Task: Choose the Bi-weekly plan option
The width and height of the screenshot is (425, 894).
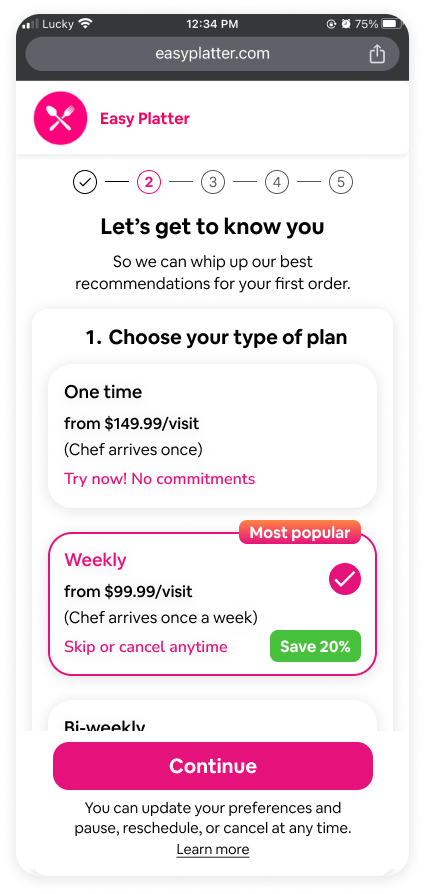Action: [x=212, y=716]
